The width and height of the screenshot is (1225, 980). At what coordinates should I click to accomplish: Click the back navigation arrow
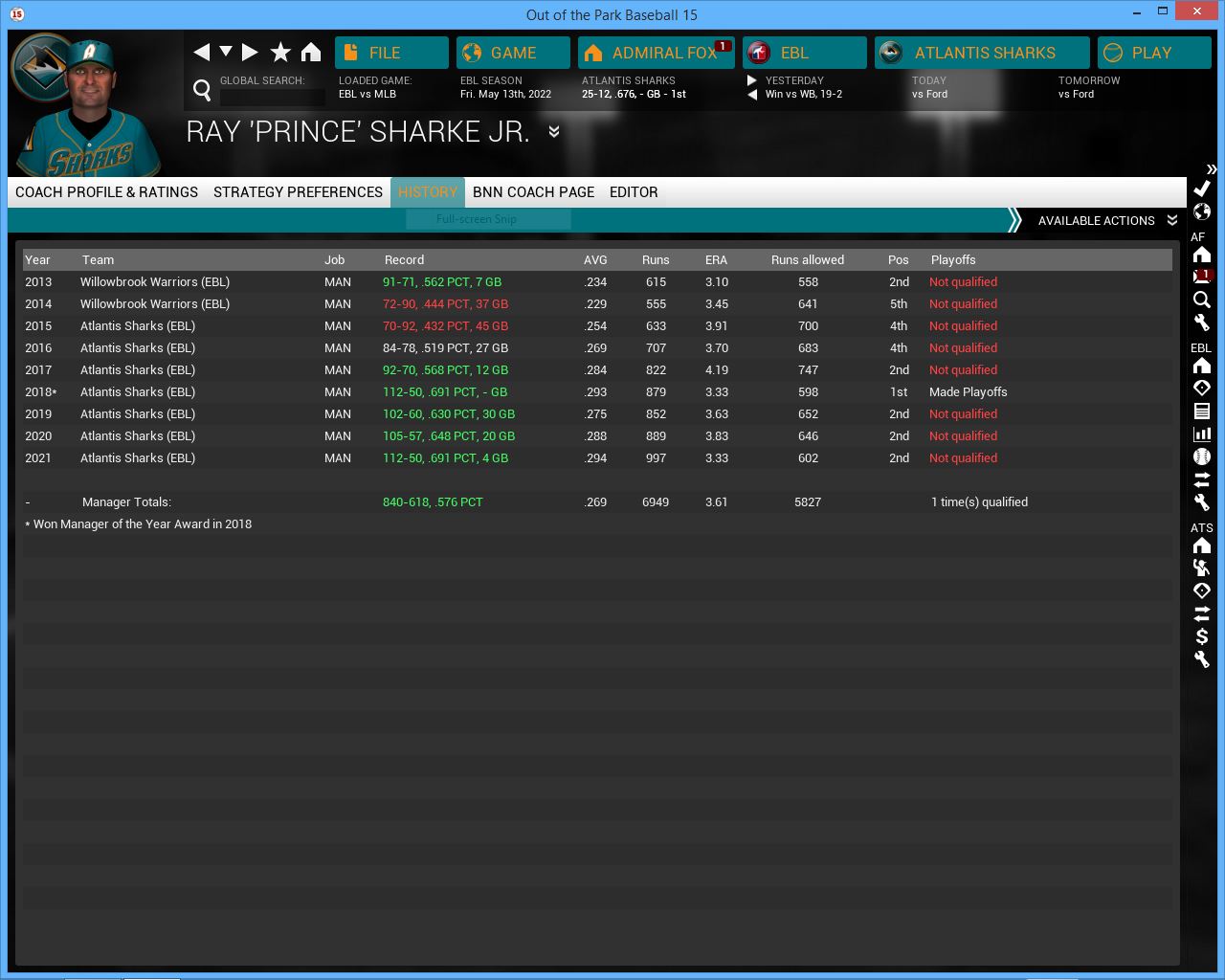click(x=201, y=53)
